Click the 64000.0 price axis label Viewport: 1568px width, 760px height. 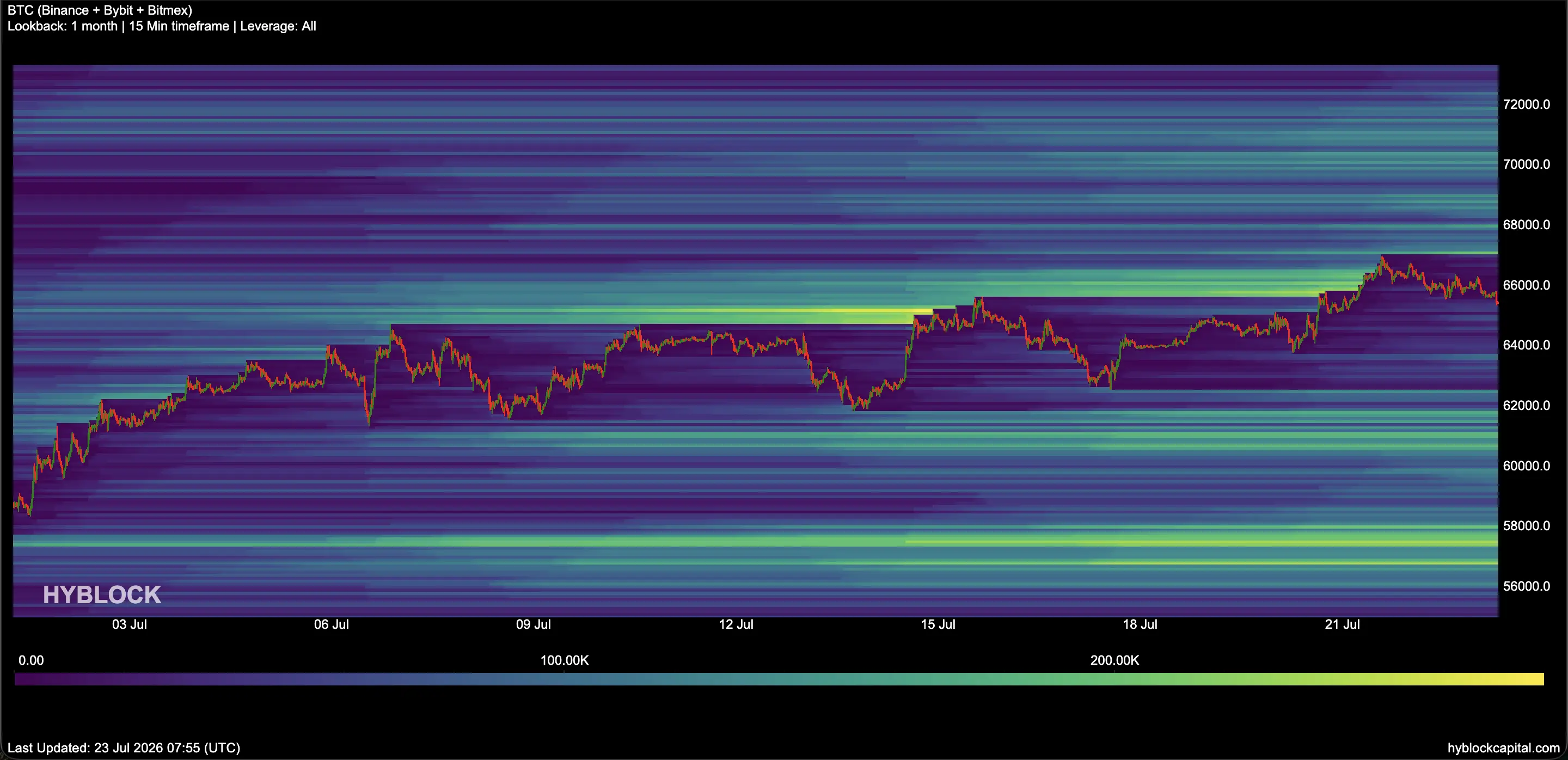pyautogui.click(x=1526, y=345)
